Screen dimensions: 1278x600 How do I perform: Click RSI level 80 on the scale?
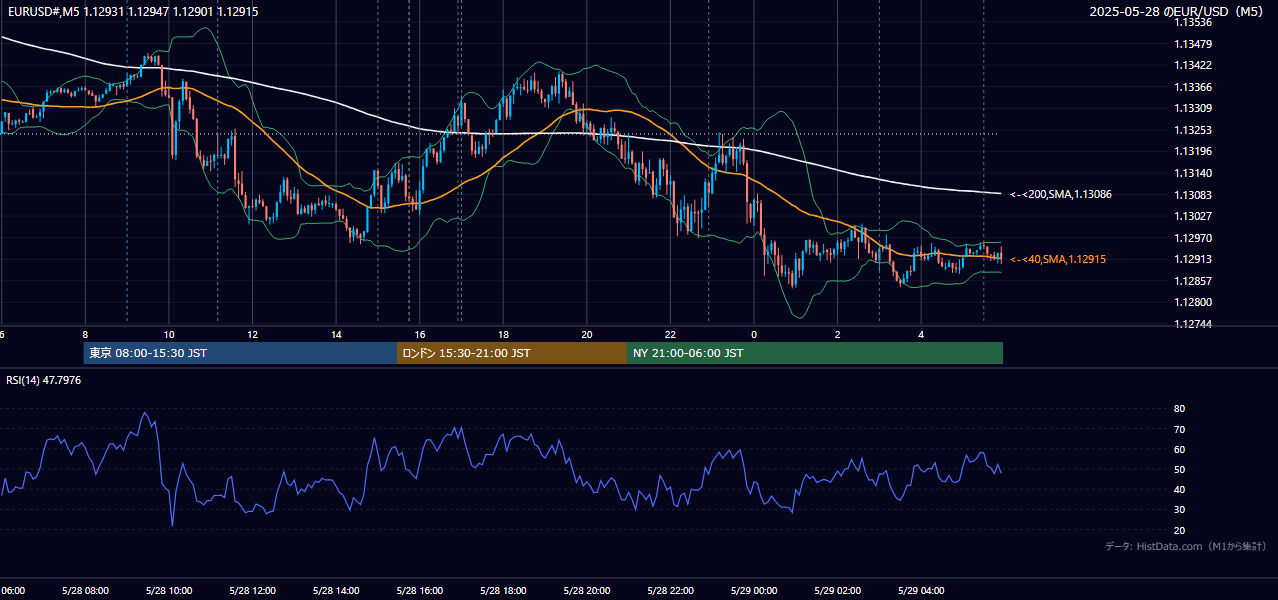1179,409
